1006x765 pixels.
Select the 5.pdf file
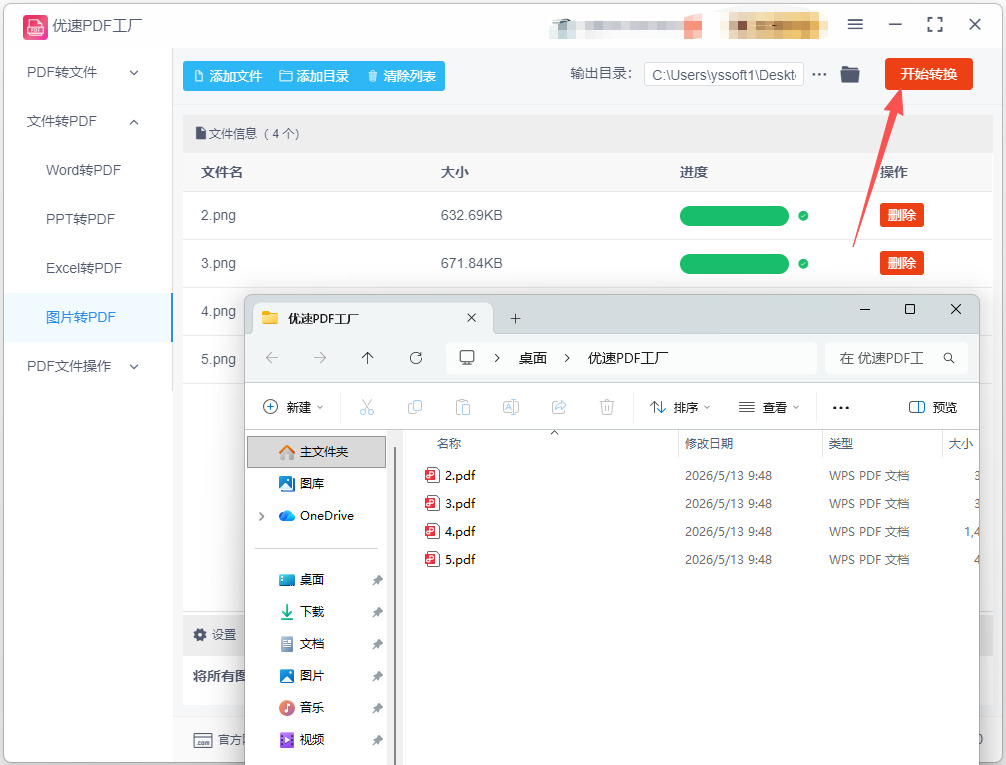[x=460, y=560]
